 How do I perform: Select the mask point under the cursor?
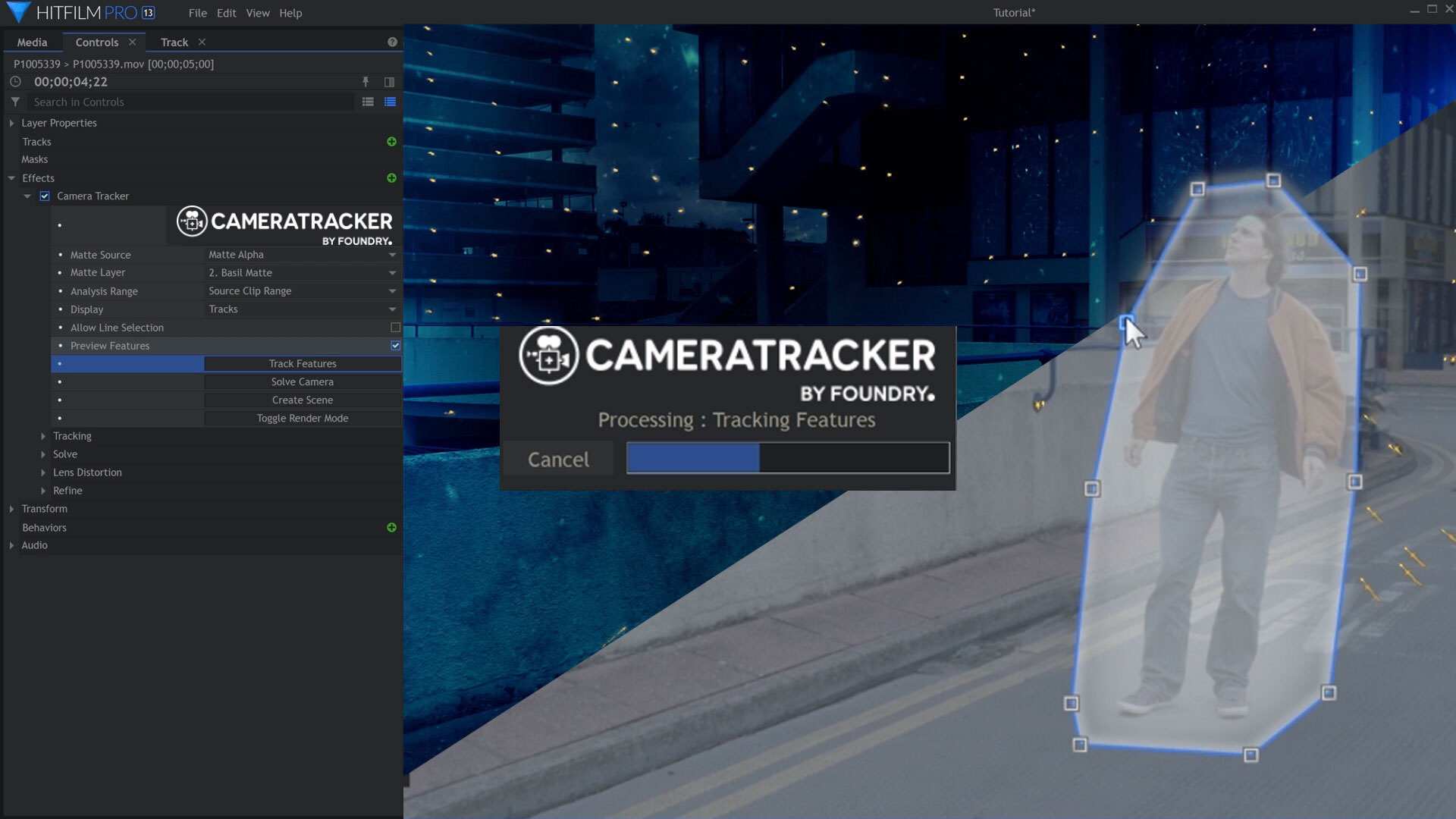click(1126, 322)
